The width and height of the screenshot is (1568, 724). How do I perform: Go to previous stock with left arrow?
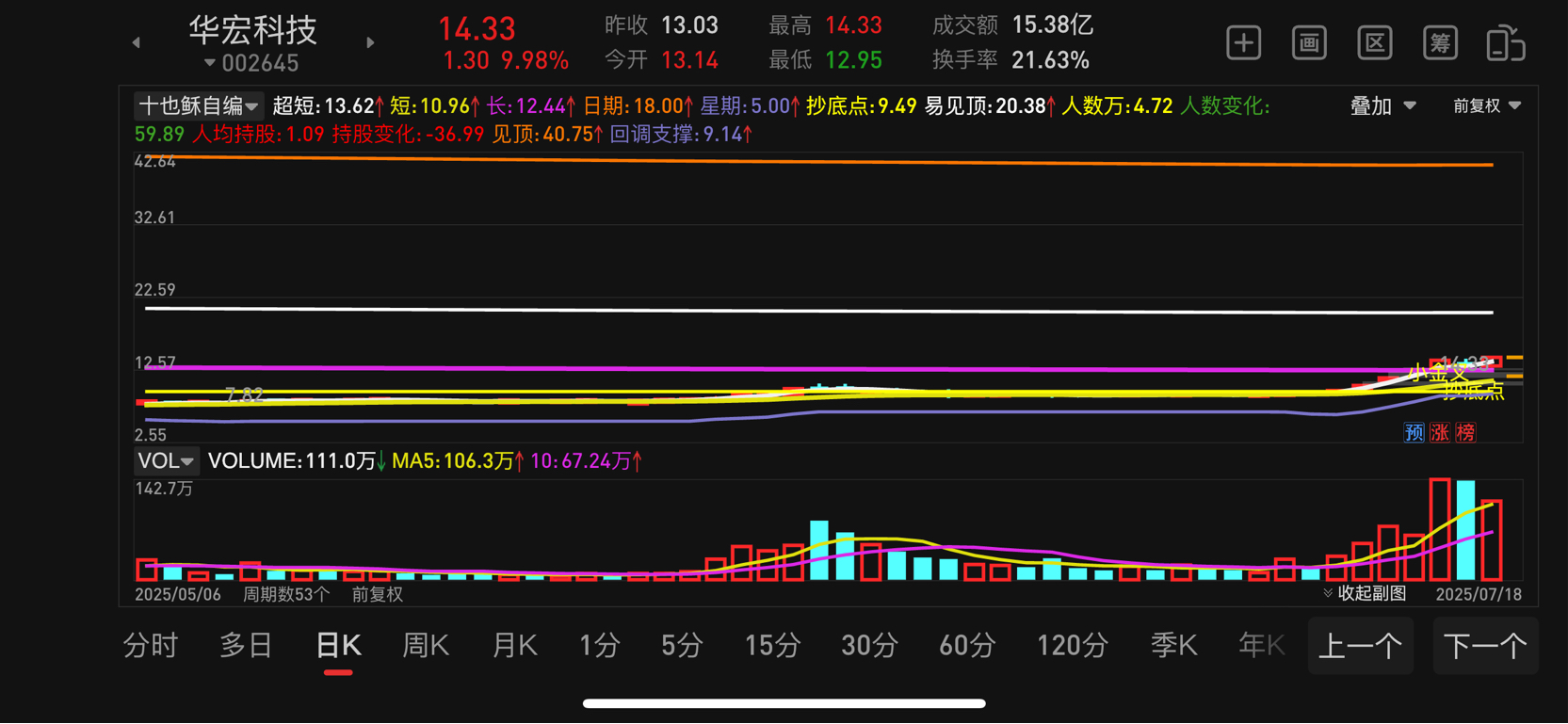pyautogui.click(x=137, y=42)
